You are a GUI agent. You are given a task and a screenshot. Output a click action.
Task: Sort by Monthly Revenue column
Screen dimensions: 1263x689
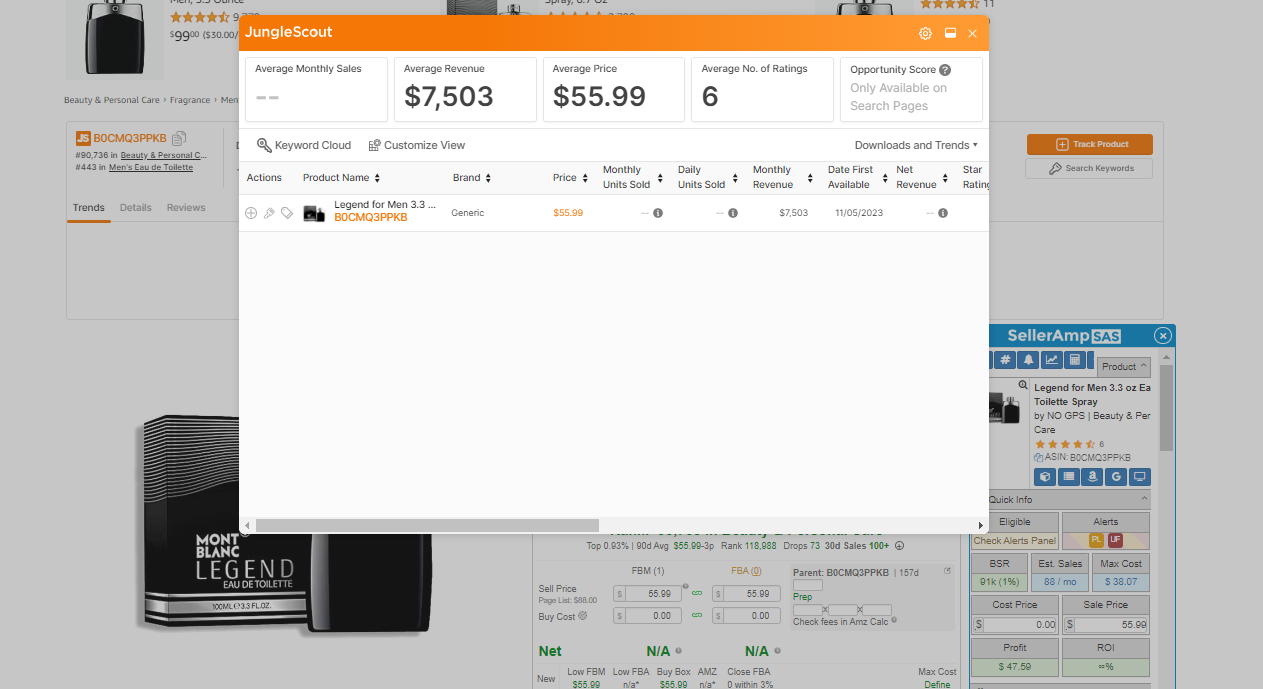coord(810,178)
